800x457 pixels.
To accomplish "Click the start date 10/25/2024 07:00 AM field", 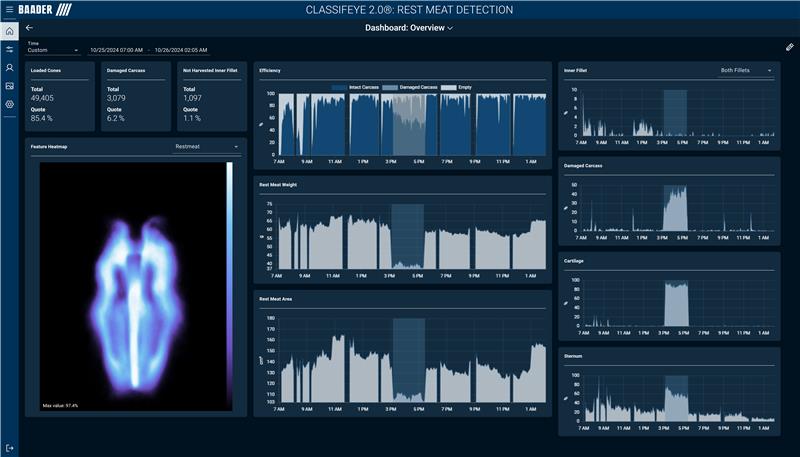I will (x=116, y=49).
